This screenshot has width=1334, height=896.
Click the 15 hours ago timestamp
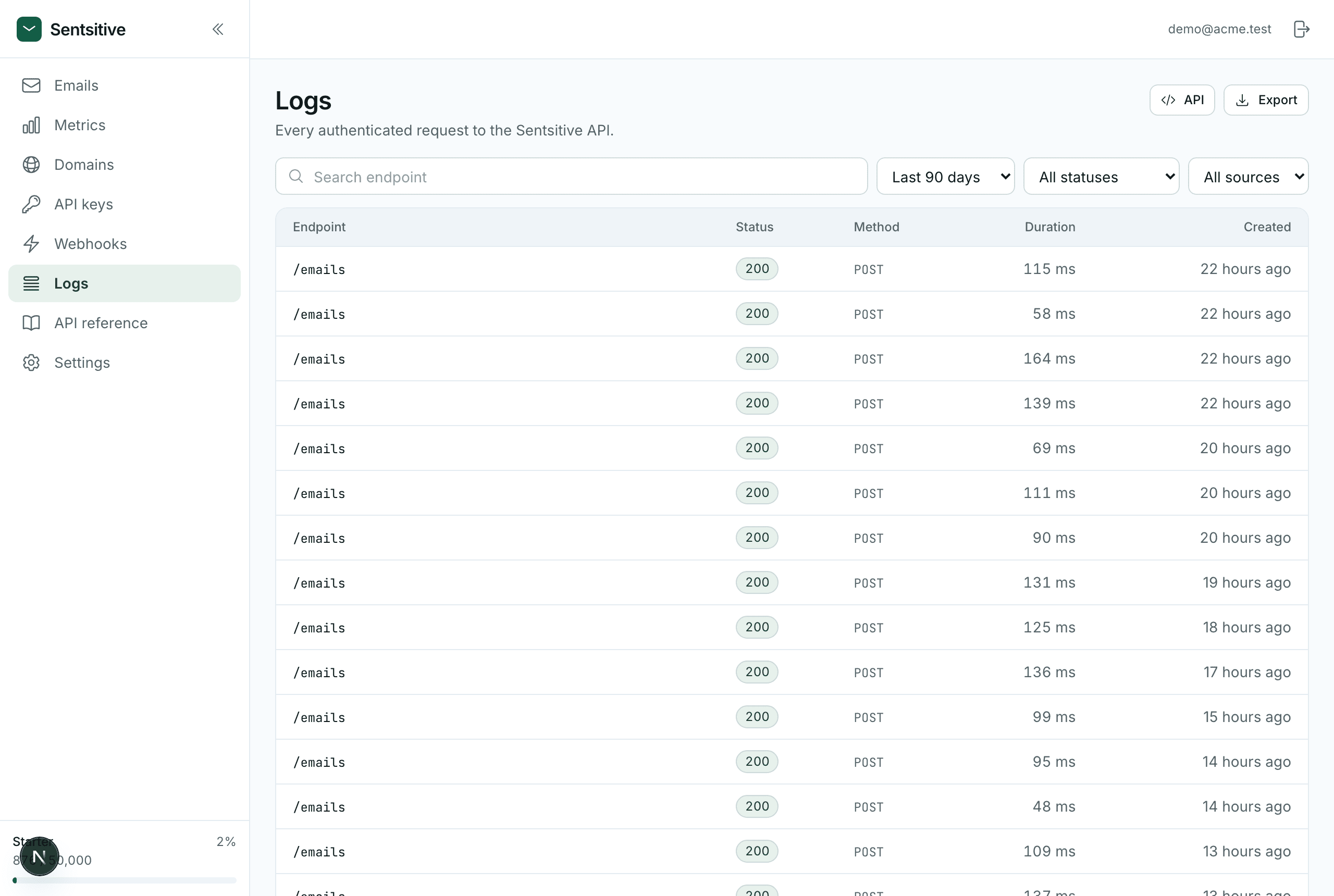[x=1246, y=717]
